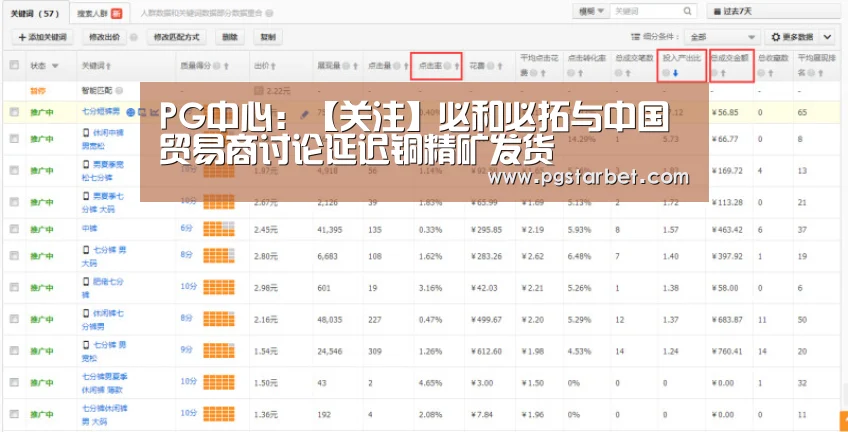This screenshot has height=432, width=848.
Task: Sort by 质量得分 column arrow
Action: click(226, 66)
